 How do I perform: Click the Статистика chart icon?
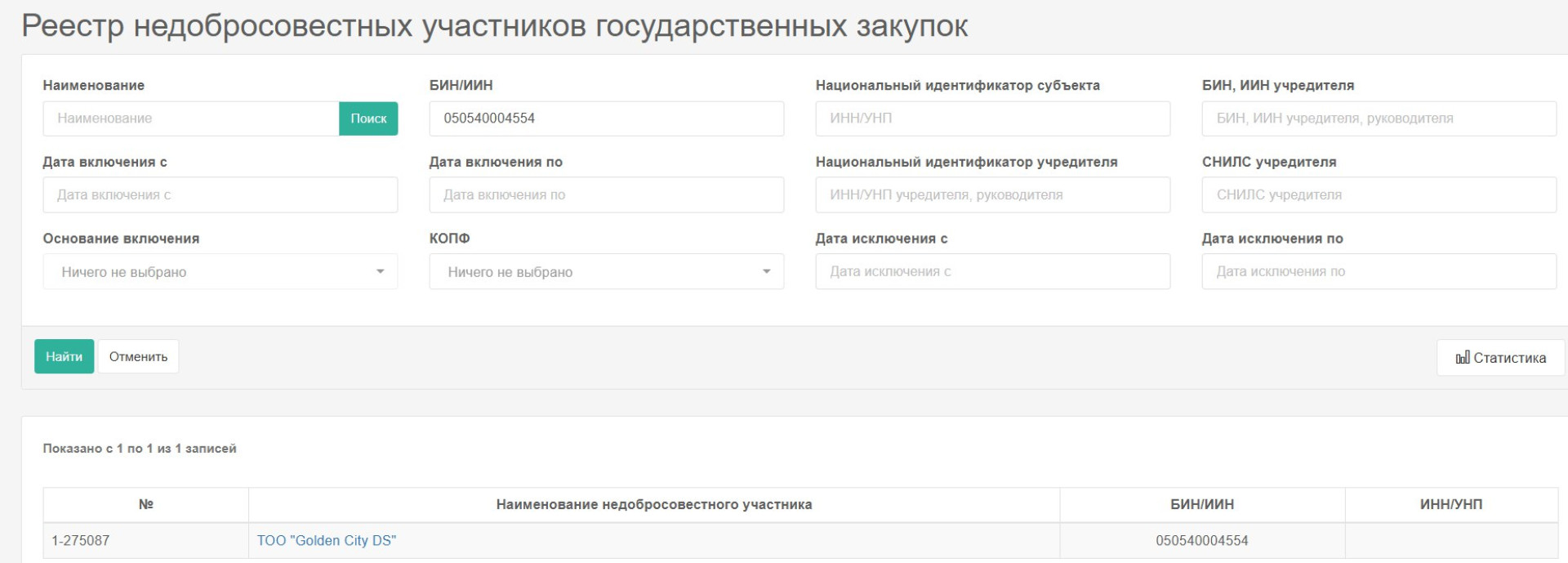click(1462, 358)
